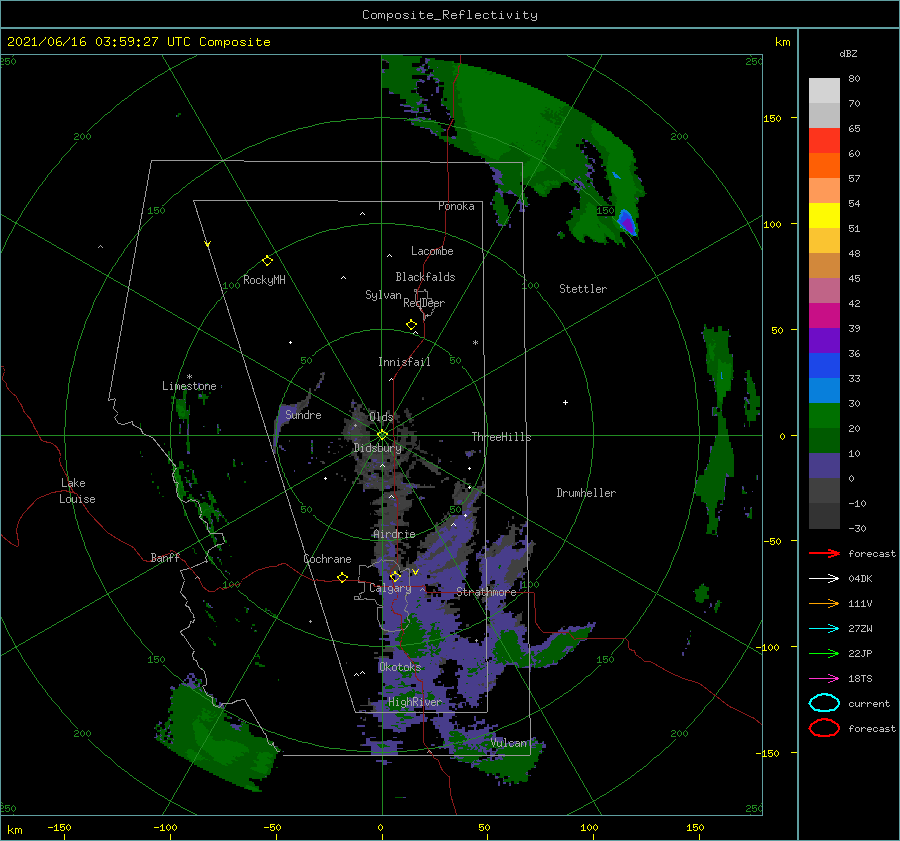Click the Banff city label
The image size is (900, 841).
point(165,557)
